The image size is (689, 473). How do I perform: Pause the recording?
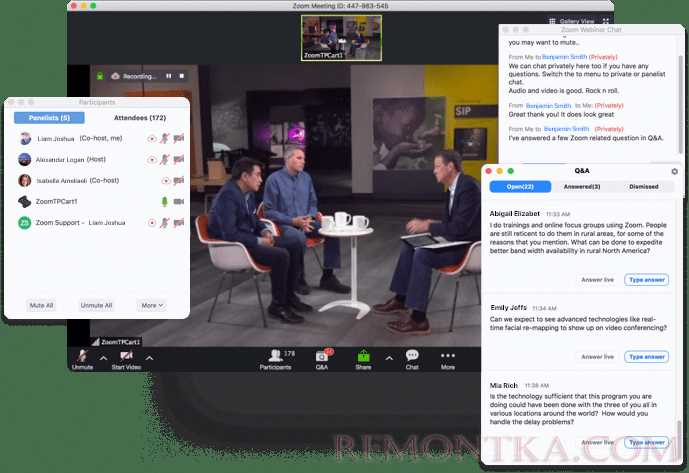click(168, 76)
